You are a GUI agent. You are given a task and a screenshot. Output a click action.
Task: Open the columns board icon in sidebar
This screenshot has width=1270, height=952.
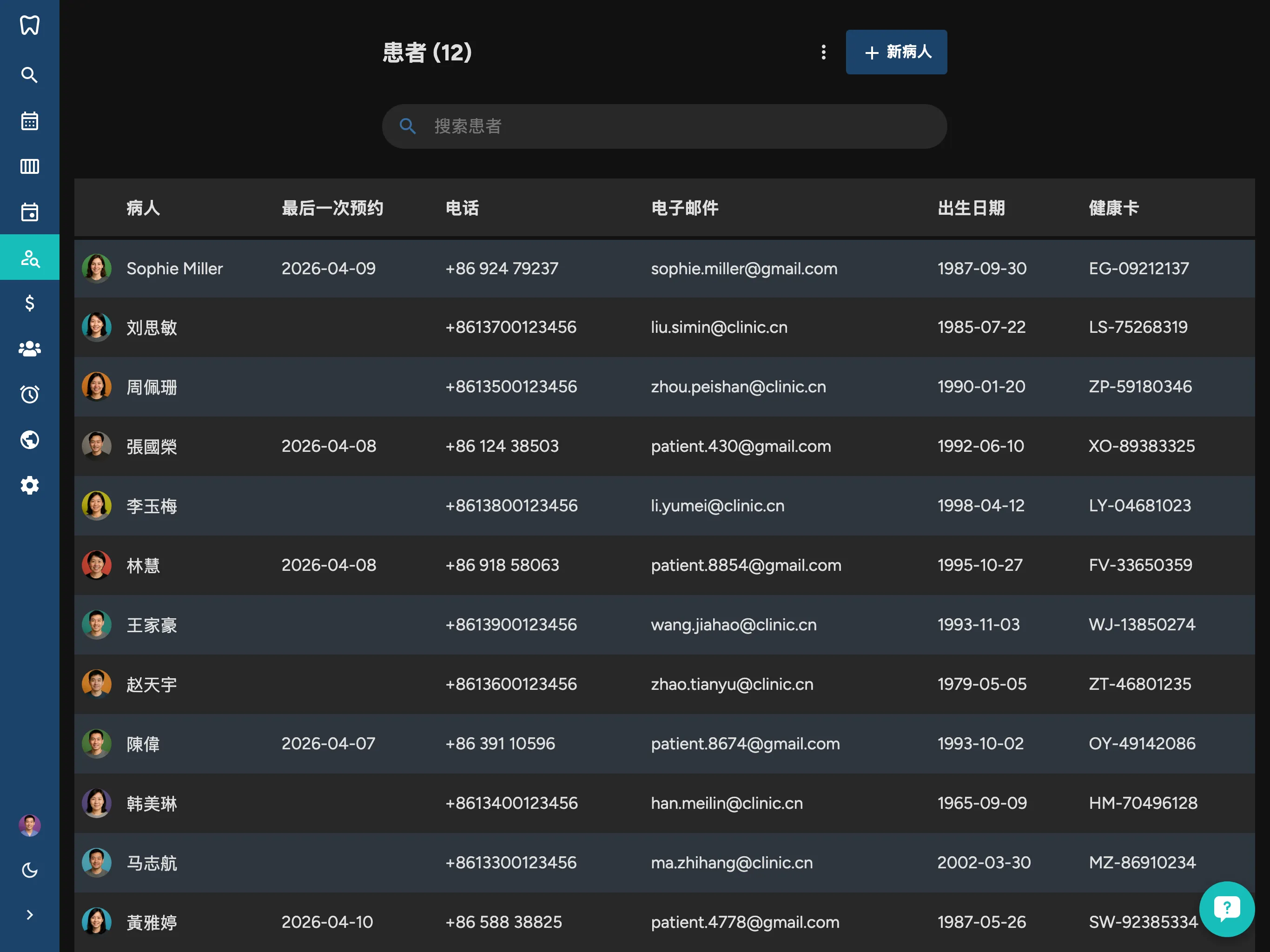(29, 166)
